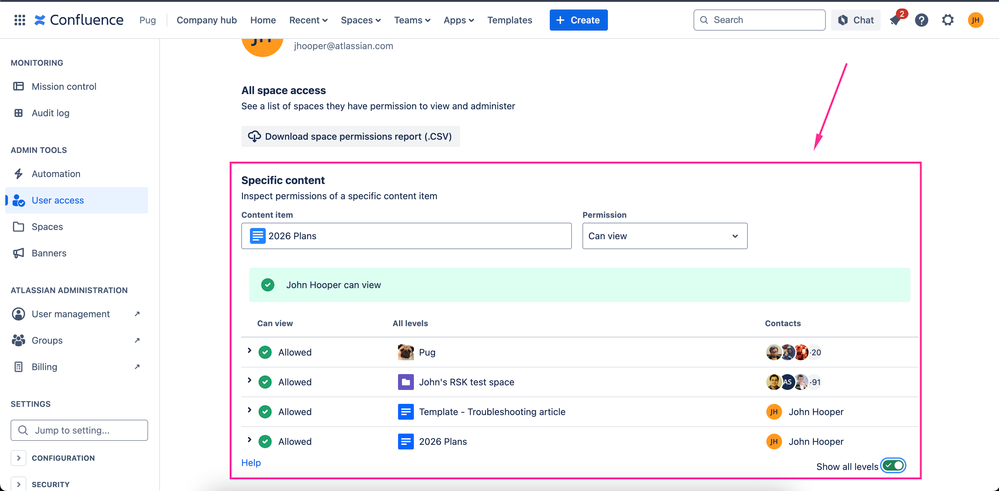Click the Spaces folder icon
This screenshot has width=999, height=491.
tap(18, 227)
